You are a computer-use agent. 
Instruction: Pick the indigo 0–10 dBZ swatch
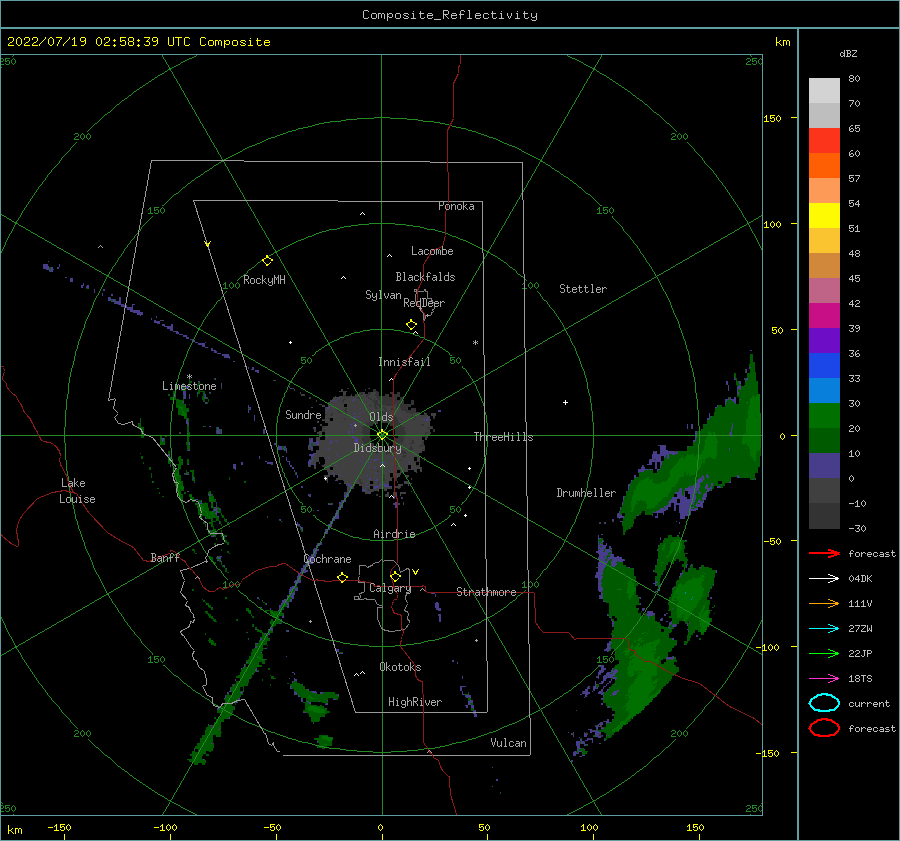pyautogui.click(x=824, y=466)
